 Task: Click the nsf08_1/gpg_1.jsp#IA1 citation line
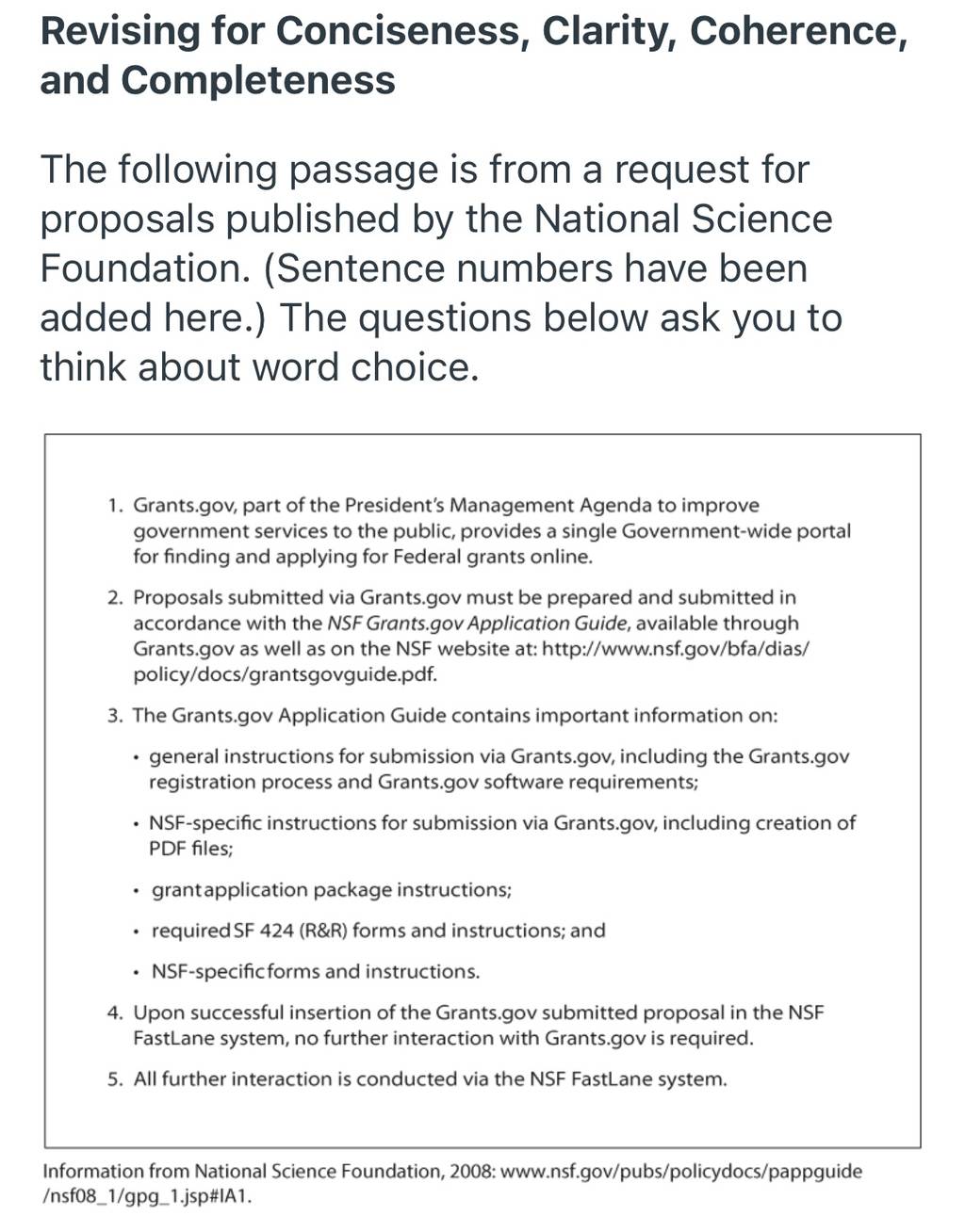[x=147, y=1197]
